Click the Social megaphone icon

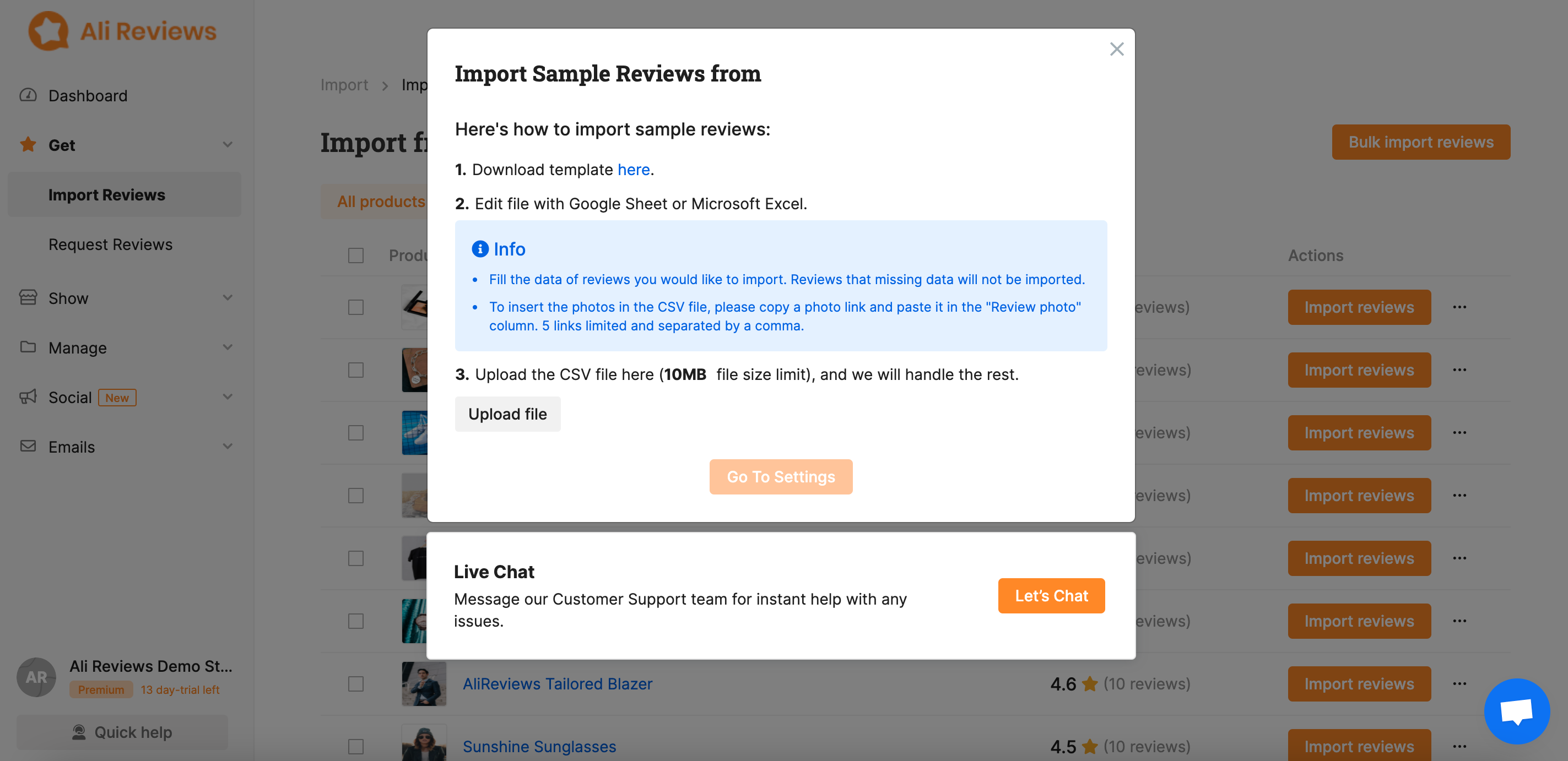tap(28, 396)
